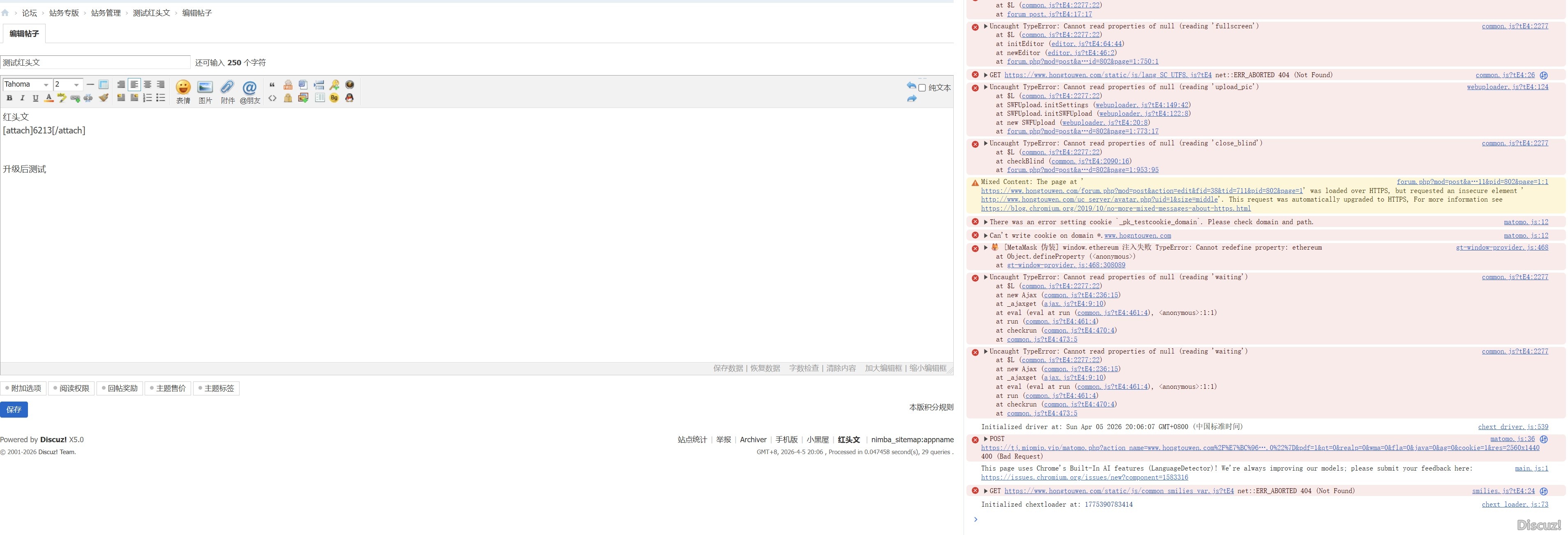Viewport: 1568px width, 535px height.
Task: Enable the 纯文本 plain text checkbox
Action: coord(922,87)
